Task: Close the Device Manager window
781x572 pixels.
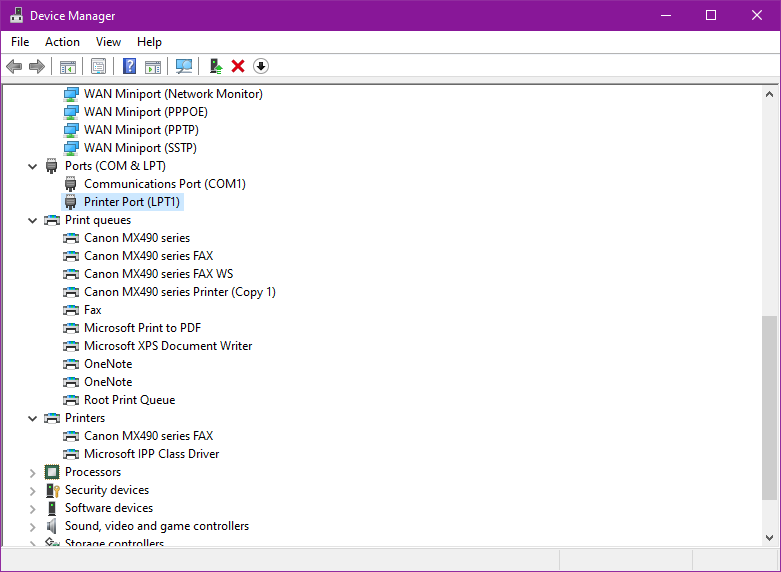Action: (757, 15)
